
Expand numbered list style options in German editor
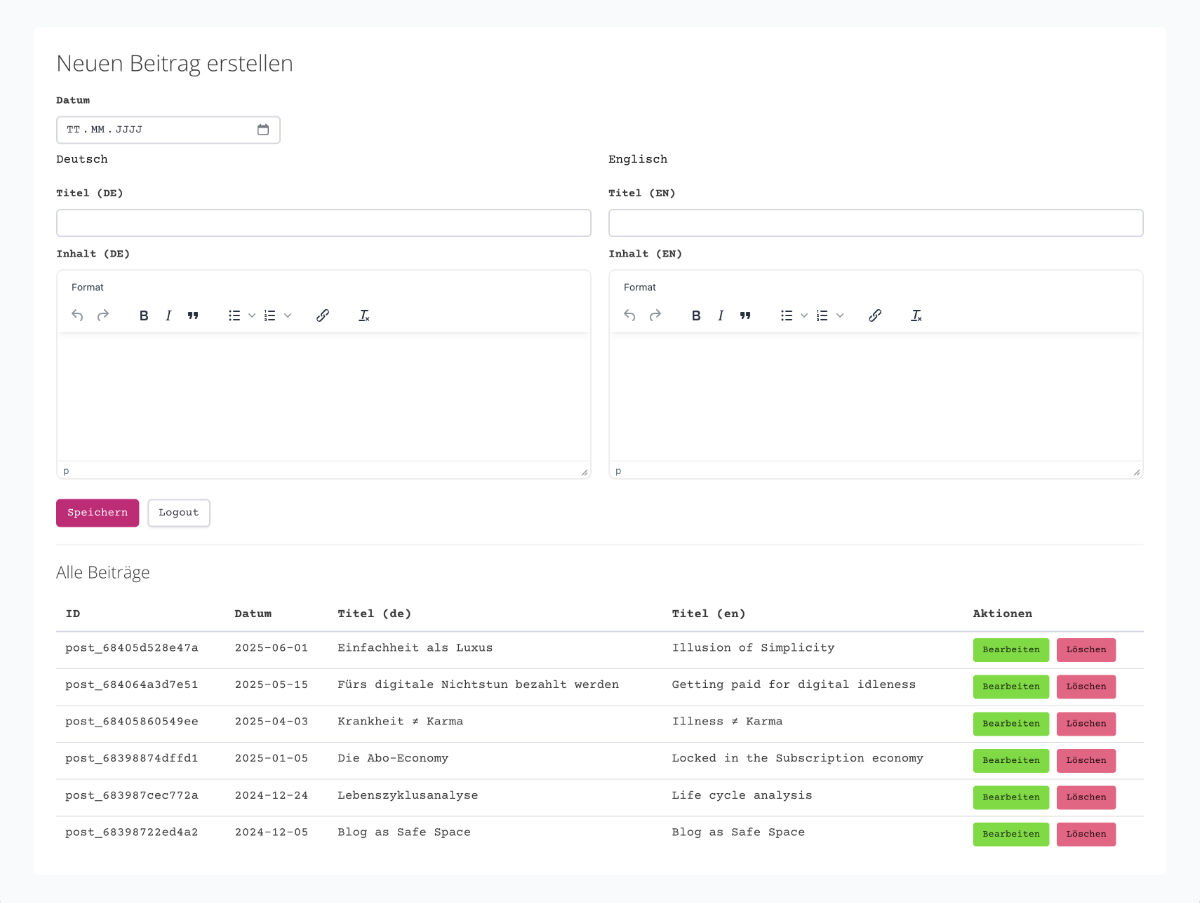[288, 315]
